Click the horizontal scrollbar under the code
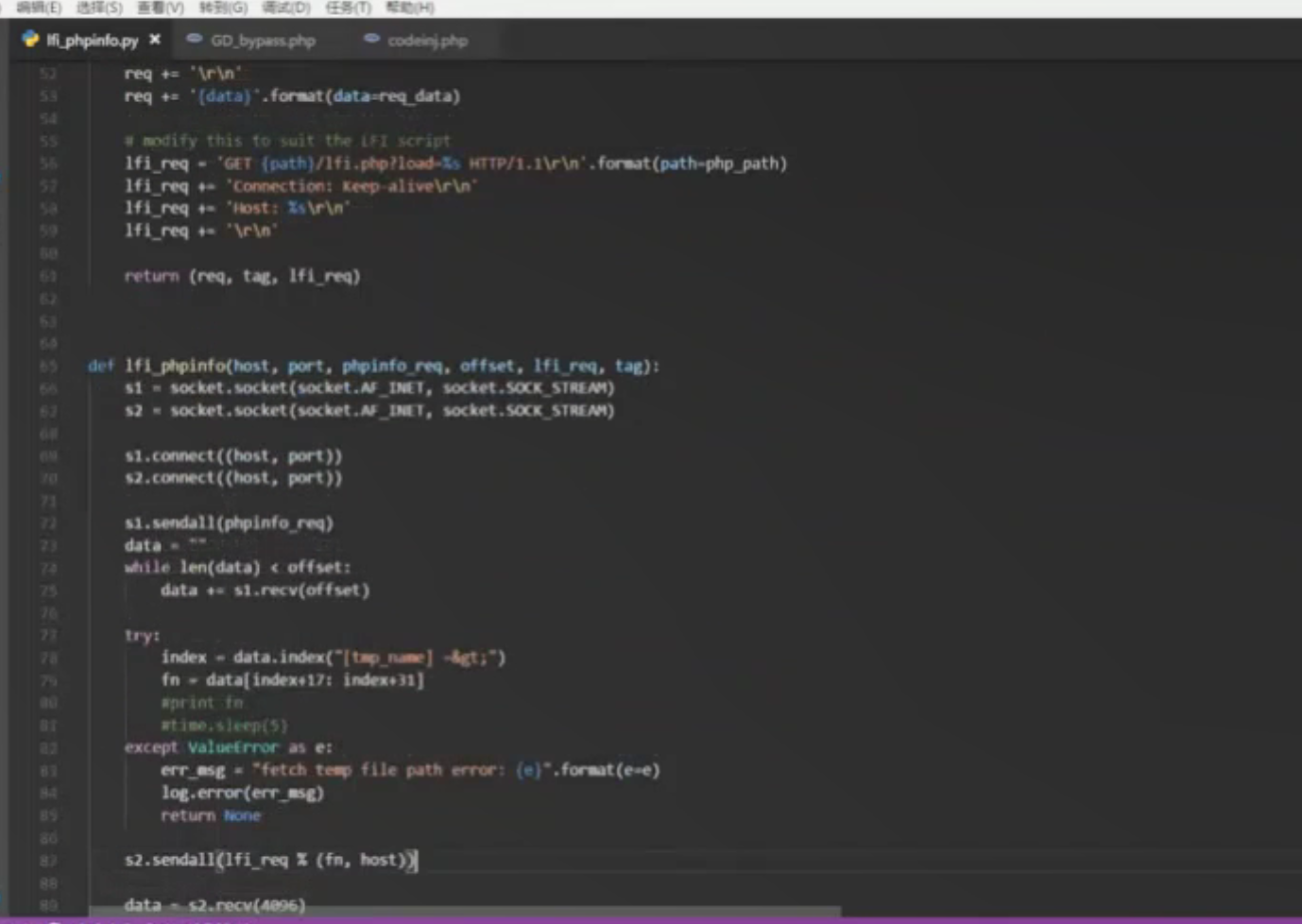 point(465,912)
